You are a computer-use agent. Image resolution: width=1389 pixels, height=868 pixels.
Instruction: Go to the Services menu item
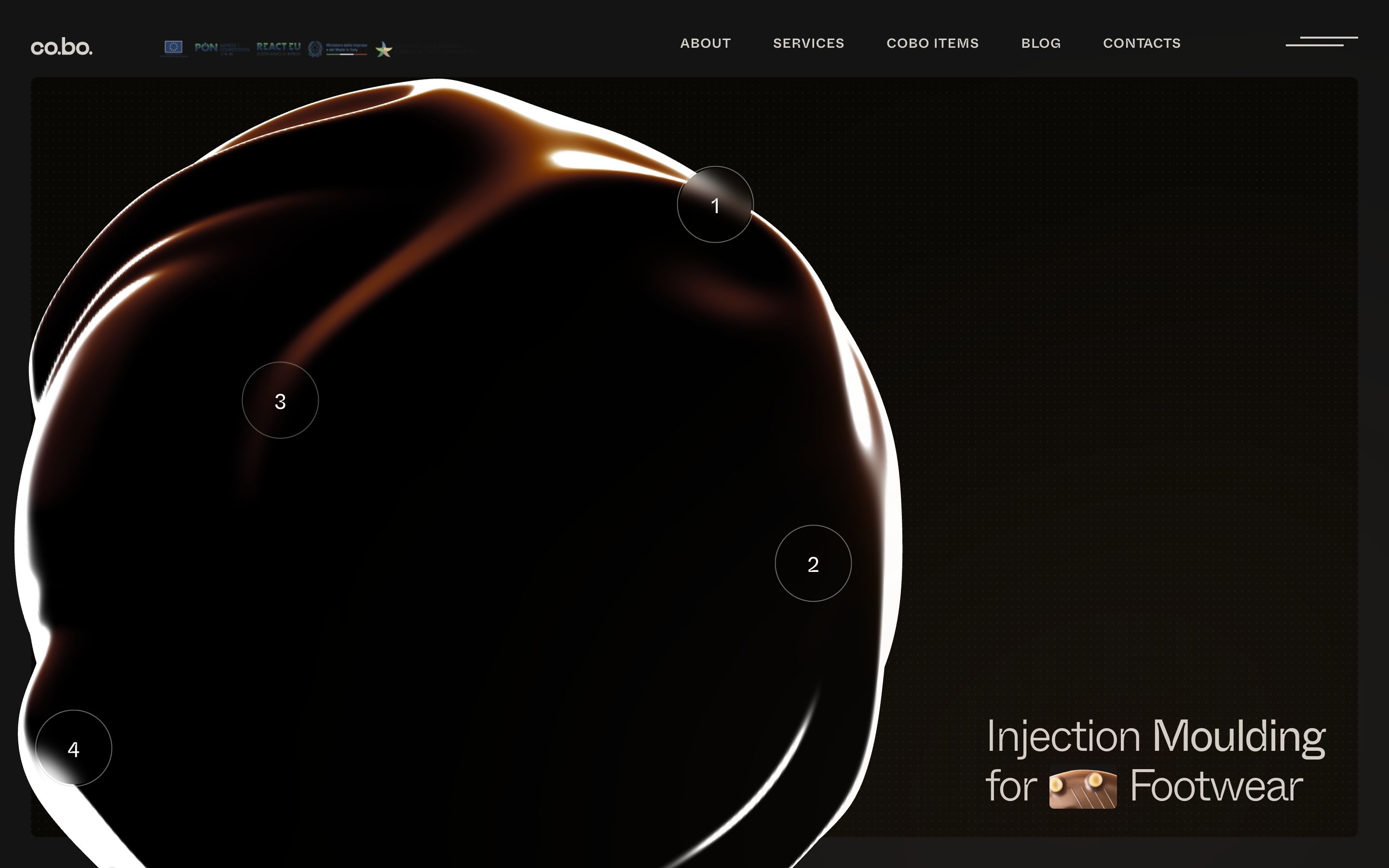pos(808,43)
